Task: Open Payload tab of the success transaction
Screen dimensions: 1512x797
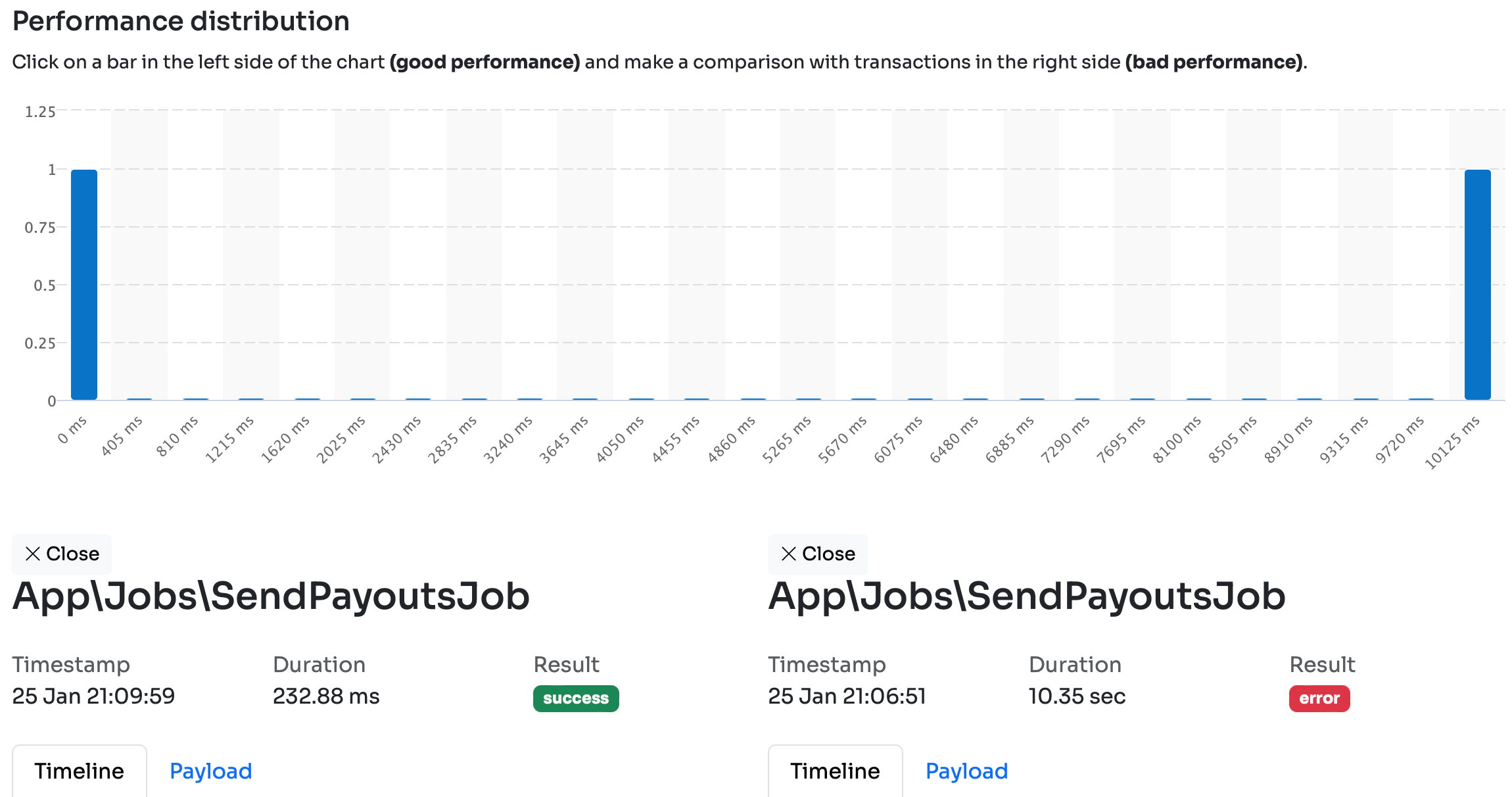Action: tap(211, 771)
